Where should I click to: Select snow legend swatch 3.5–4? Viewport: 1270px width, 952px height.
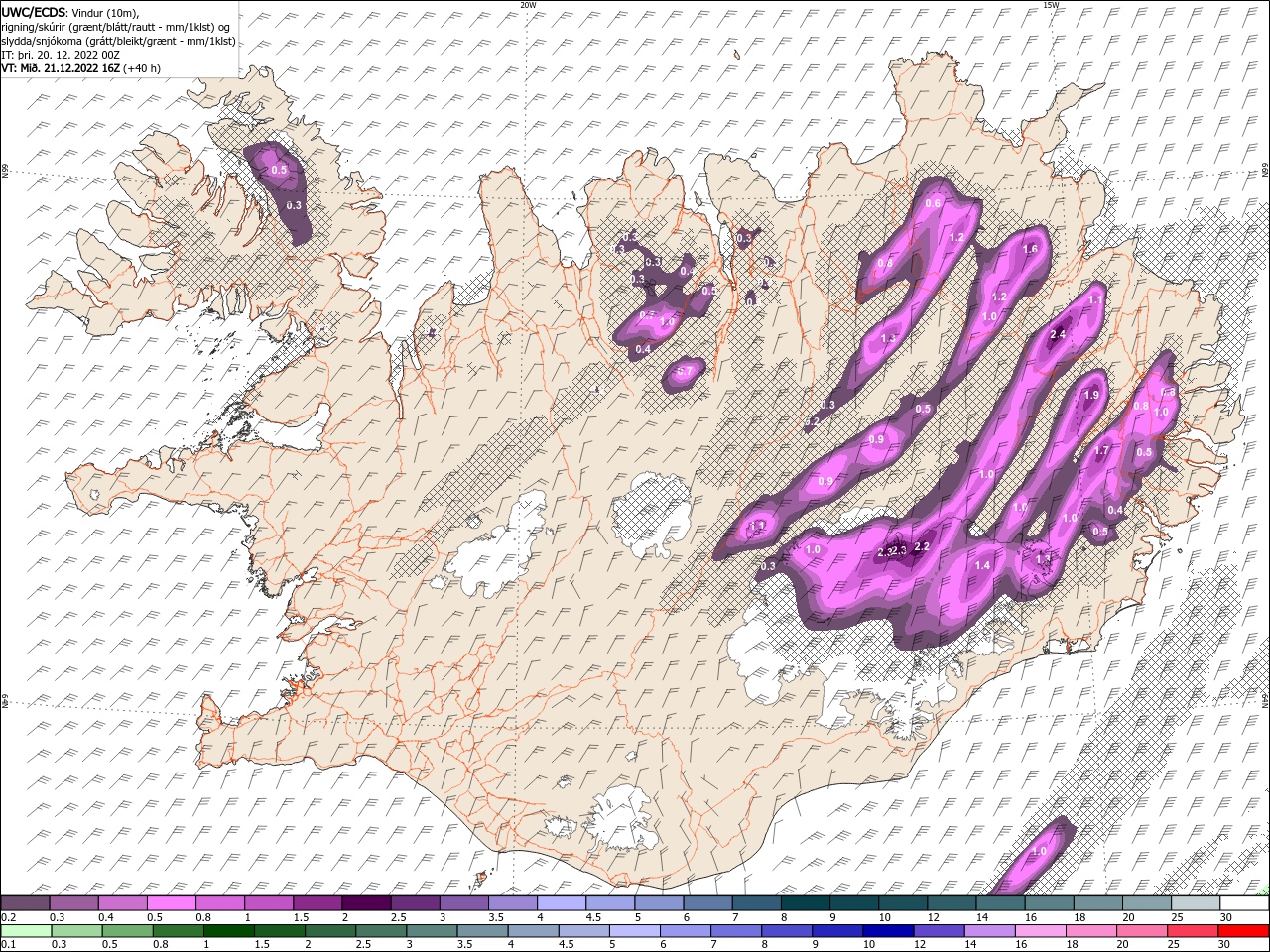(512, 903)
